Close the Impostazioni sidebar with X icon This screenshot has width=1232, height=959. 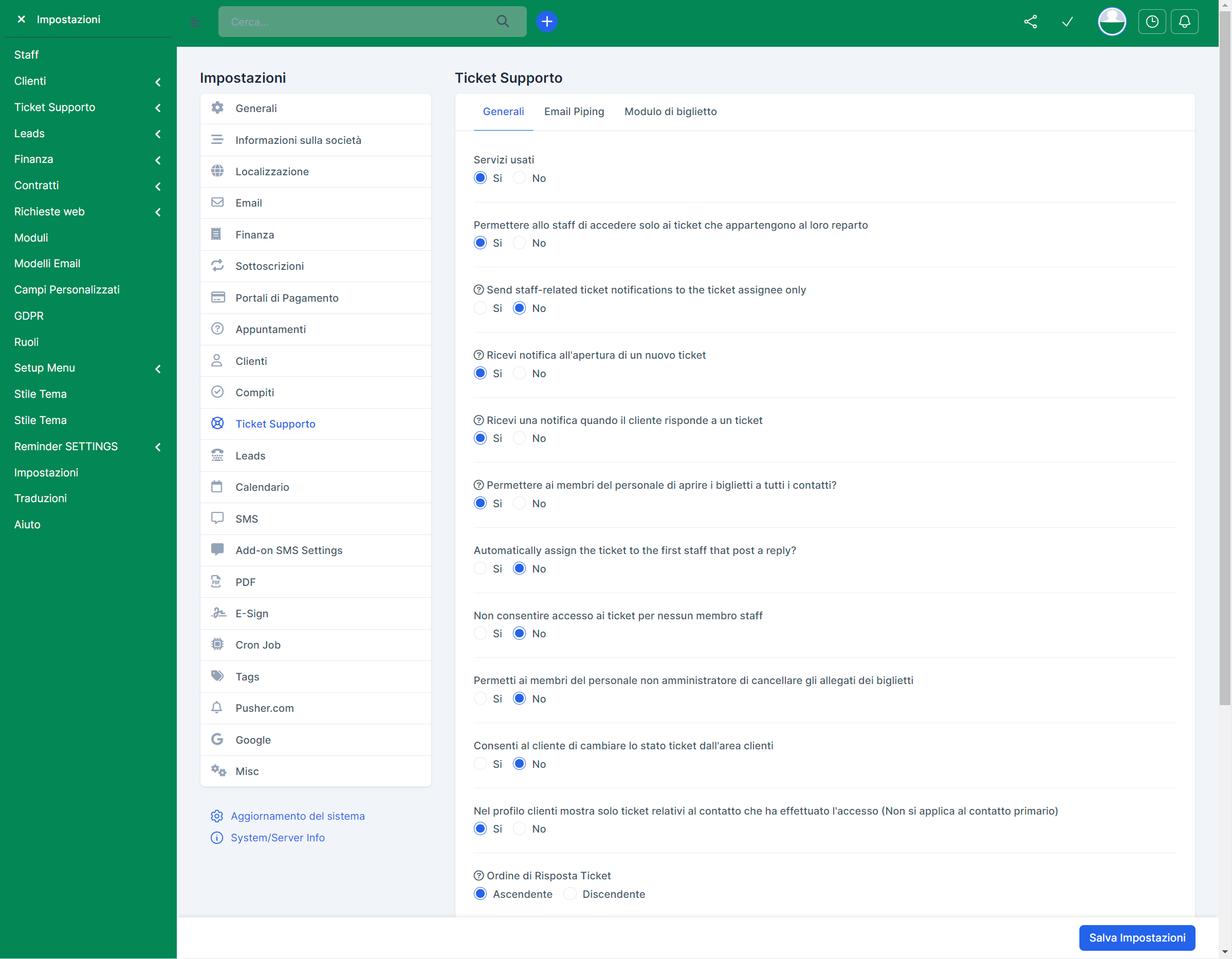point(22,19)
